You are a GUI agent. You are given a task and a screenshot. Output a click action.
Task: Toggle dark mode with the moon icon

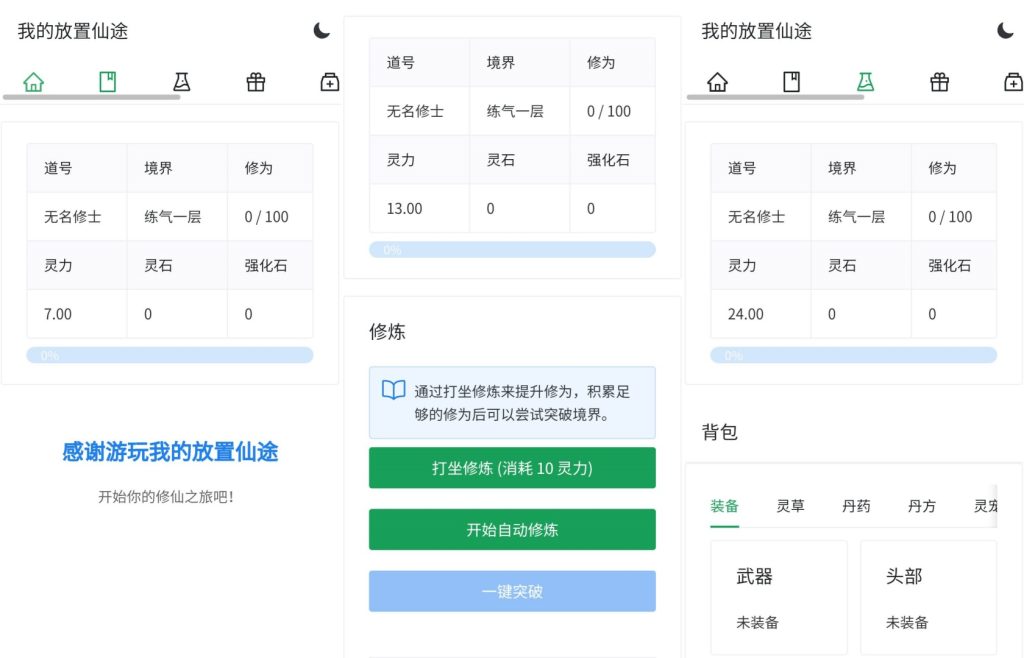[320, 31]
